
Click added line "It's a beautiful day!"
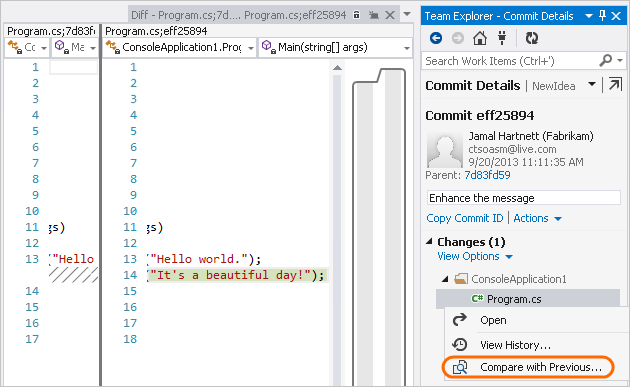[x=237, y=275]
